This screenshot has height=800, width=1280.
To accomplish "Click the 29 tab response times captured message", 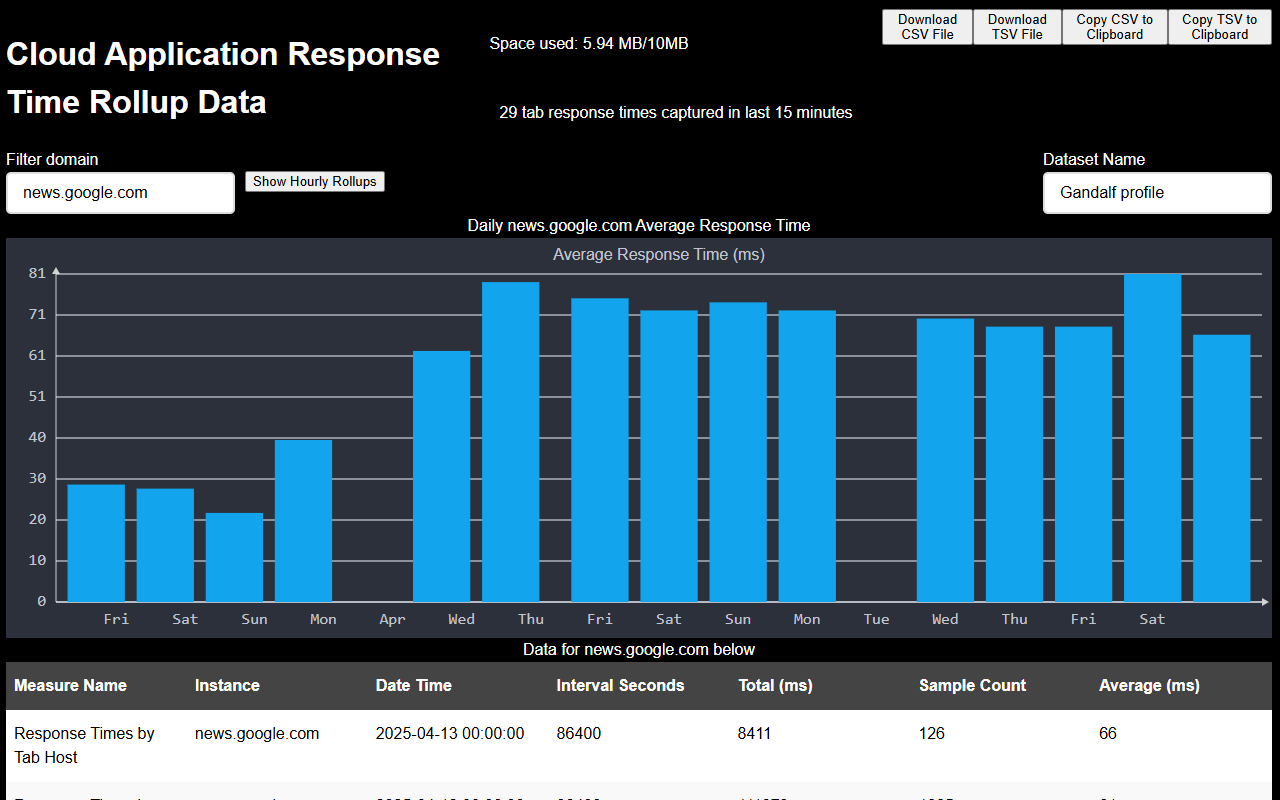I will (676, 113).
